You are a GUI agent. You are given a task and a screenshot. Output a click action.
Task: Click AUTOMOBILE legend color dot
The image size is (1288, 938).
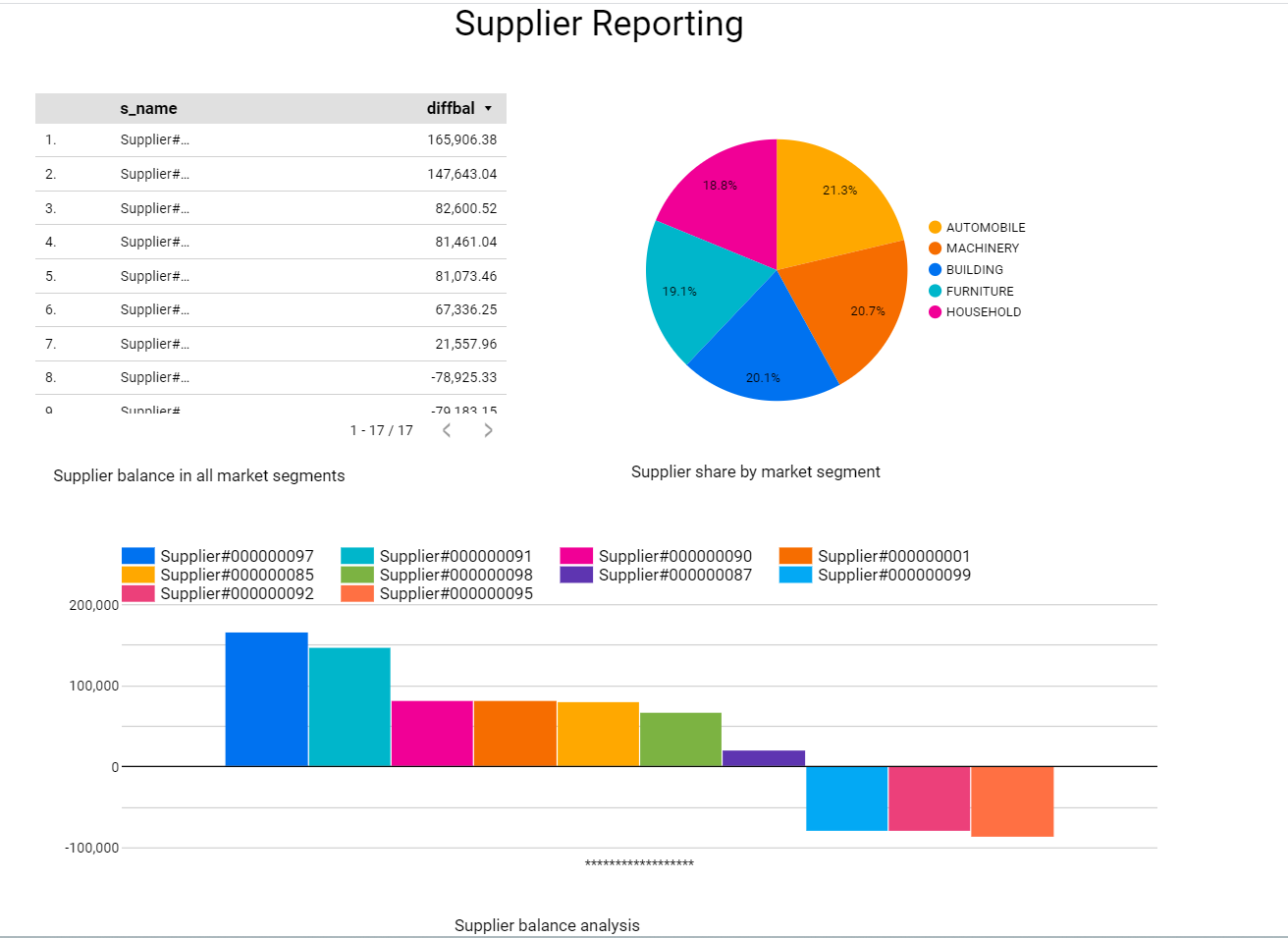coord(935,227)
